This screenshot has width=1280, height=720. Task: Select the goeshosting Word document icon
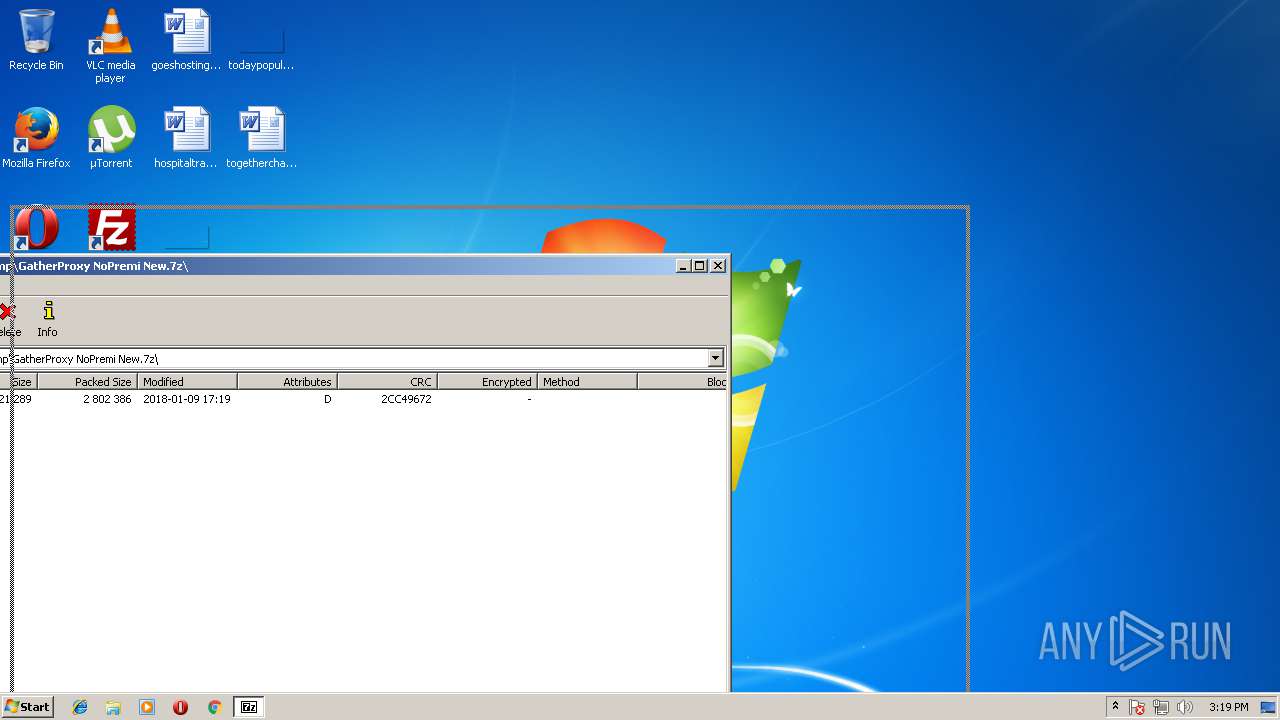186,40
